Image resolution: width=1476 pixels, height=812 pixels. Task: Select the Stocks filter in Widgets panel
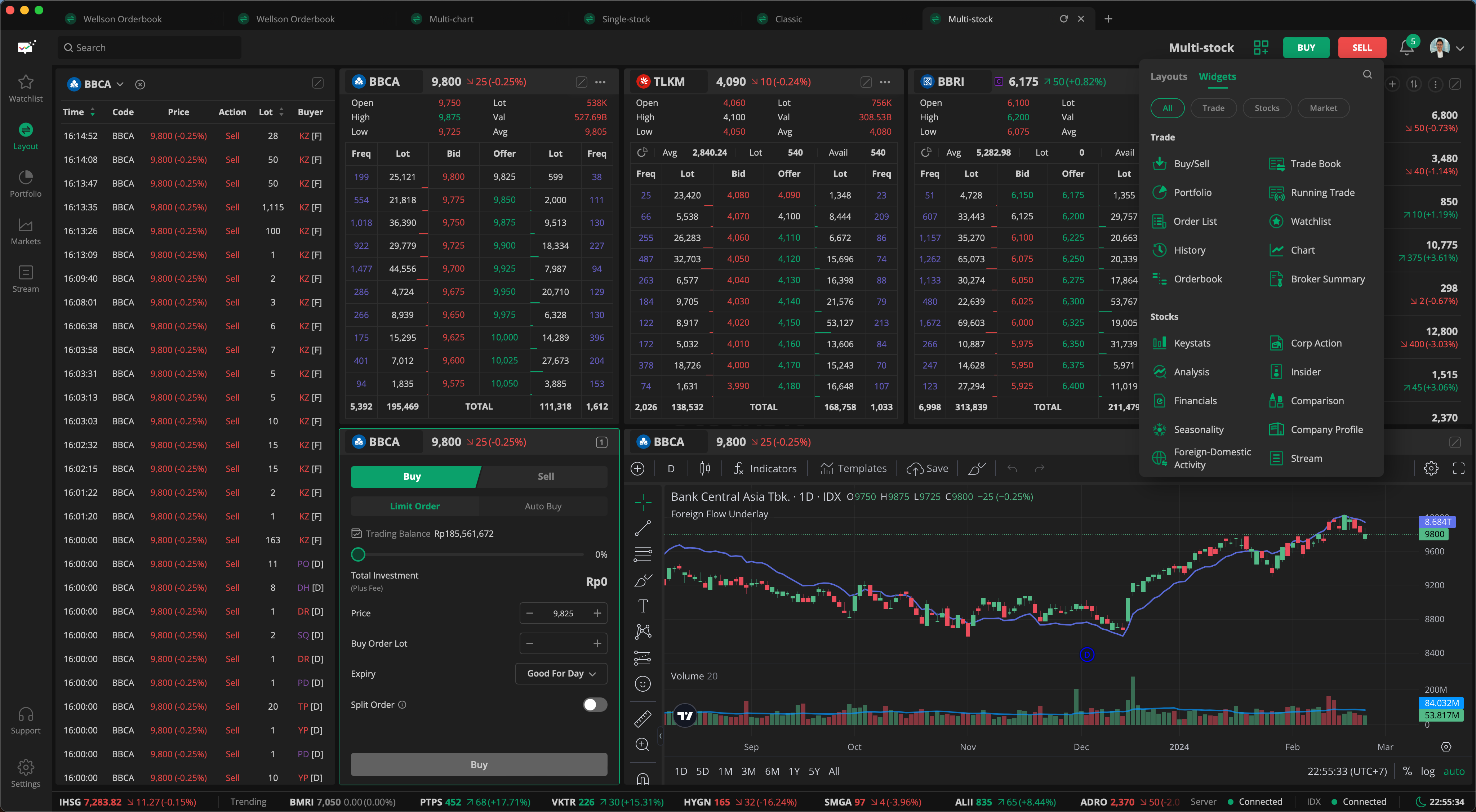pos(1267,108)
